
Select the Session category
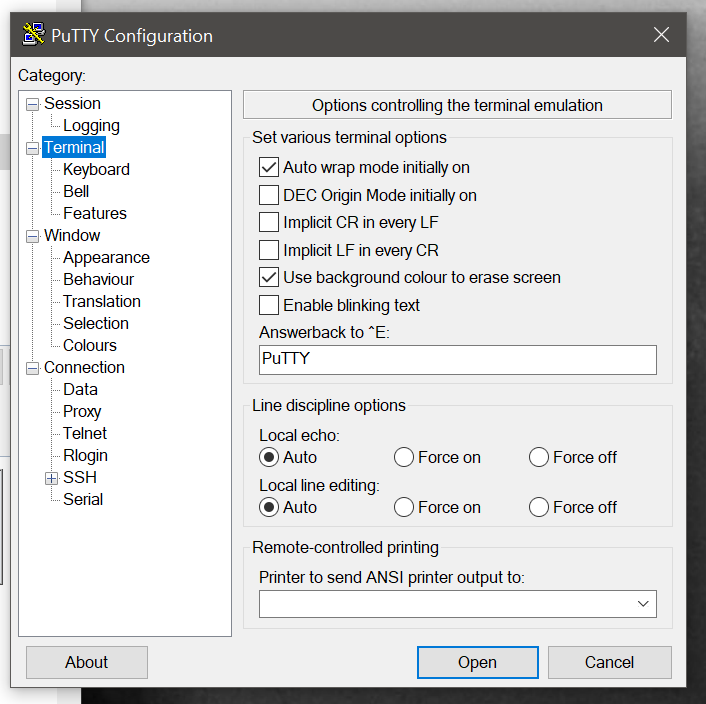click(x=72, y=104)
